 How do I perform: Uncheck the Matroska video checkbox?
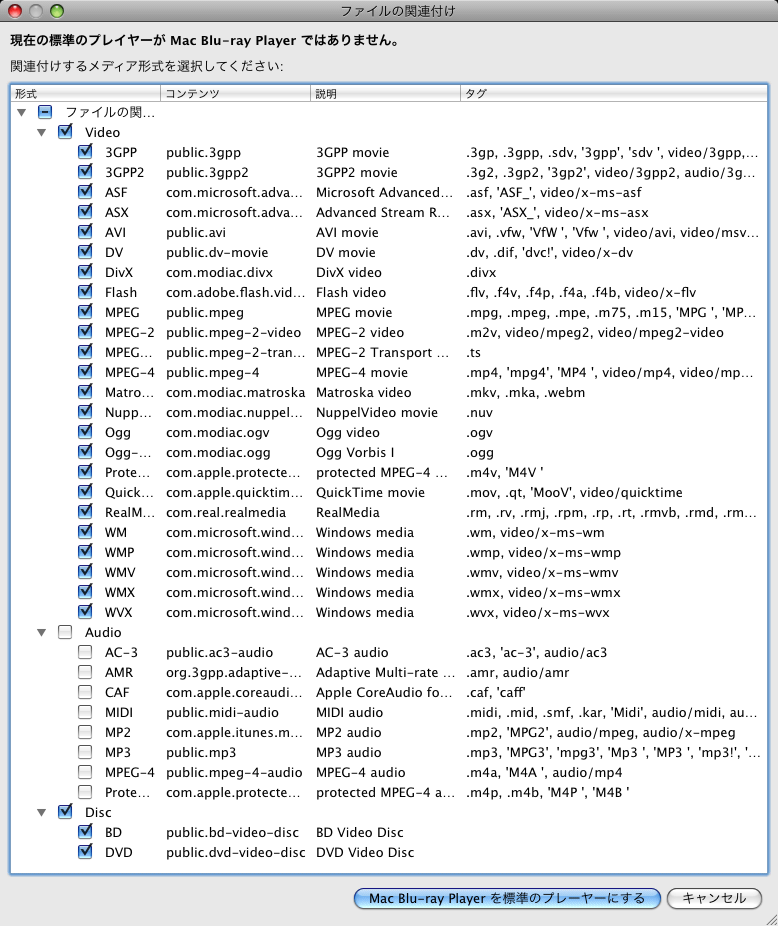85,392
